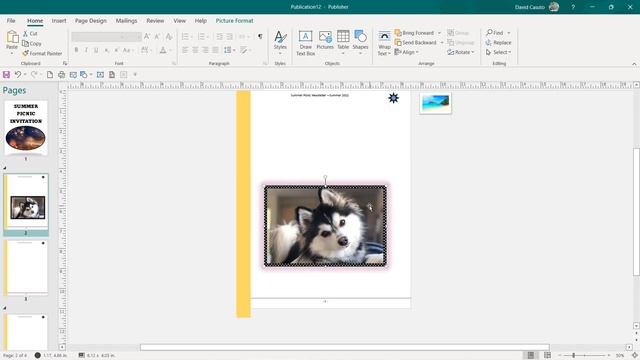Activate the Format Painter
Image resolution: width=640 pixels, height=360 pixels.
click(42, 53)
